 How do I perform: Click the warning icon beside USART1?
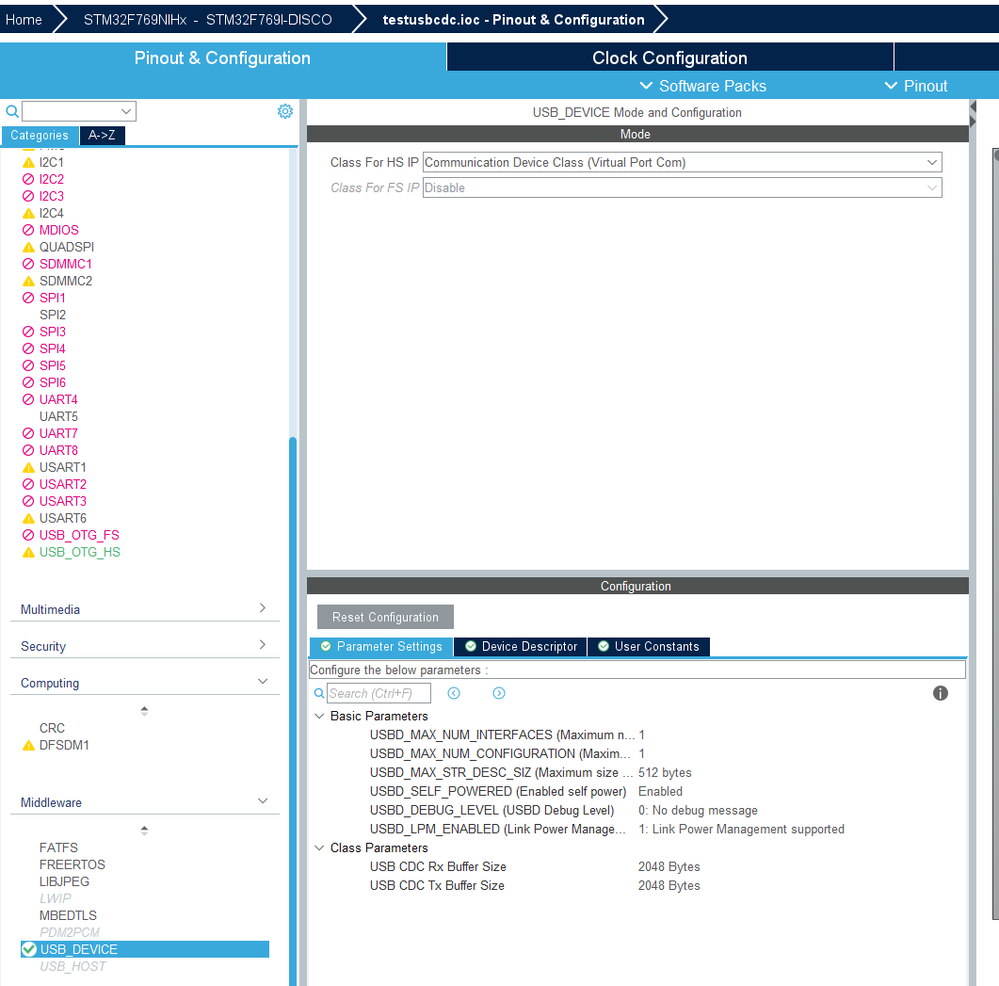[x=28, y=468]
